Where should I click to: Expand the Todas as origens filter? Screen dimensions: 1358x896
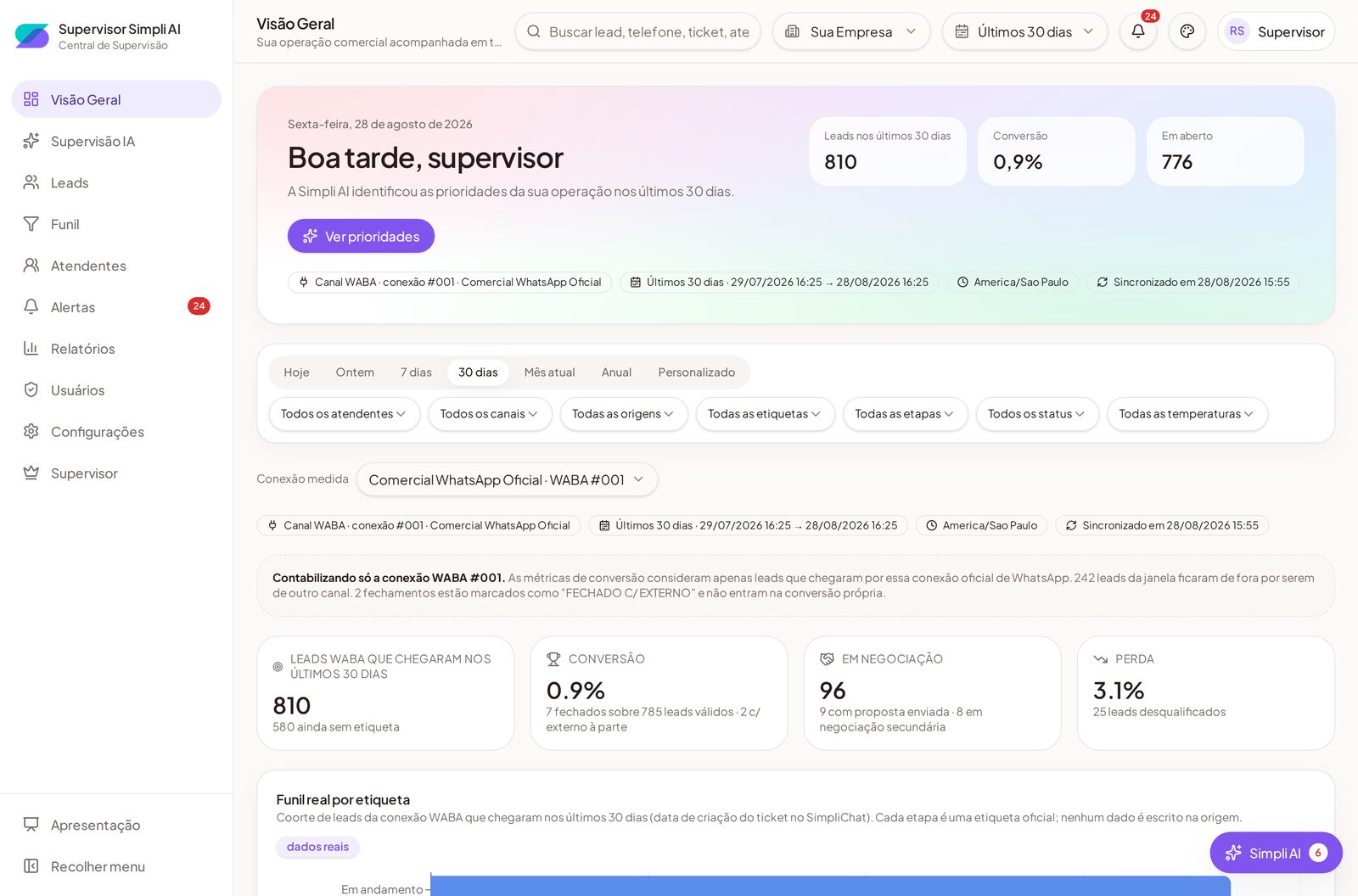624,414
